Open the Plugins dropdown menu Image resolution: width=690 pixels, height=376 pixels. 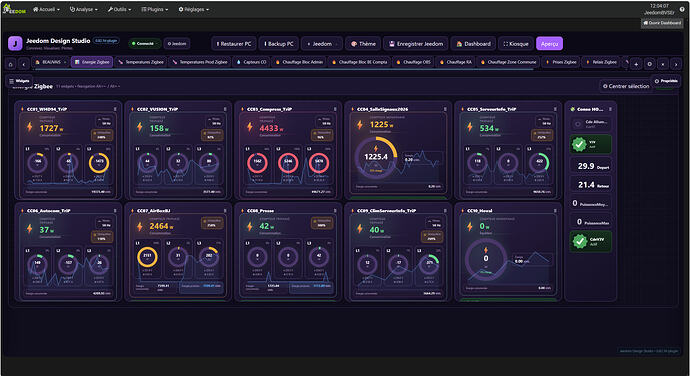coord(155,9)
